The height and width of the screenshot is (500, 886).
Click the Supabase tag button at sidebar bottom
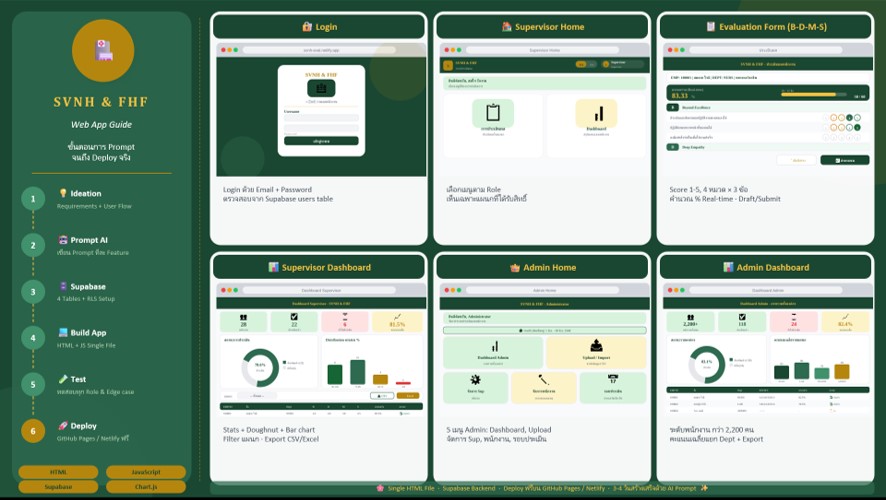(58, 486)
